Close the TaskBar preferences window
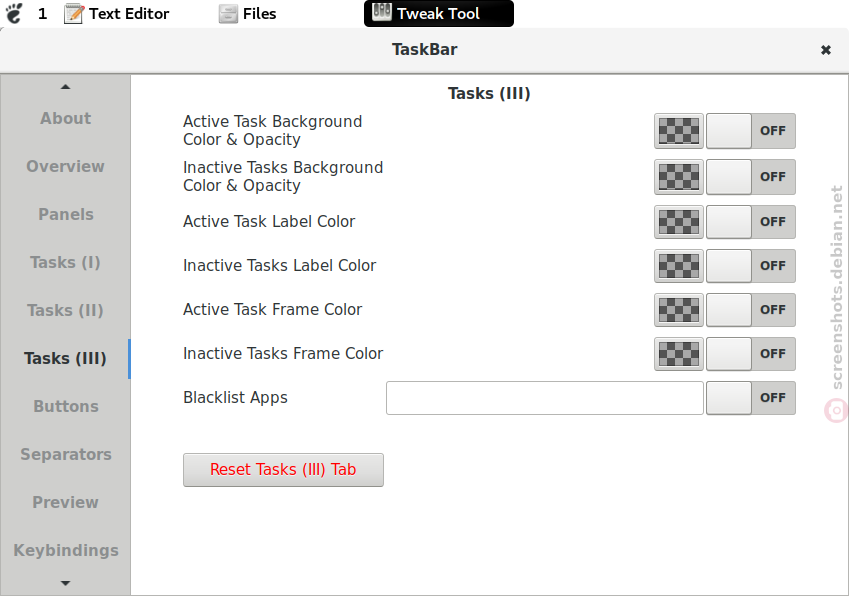 pyautogui.click(x=826, y=50)
